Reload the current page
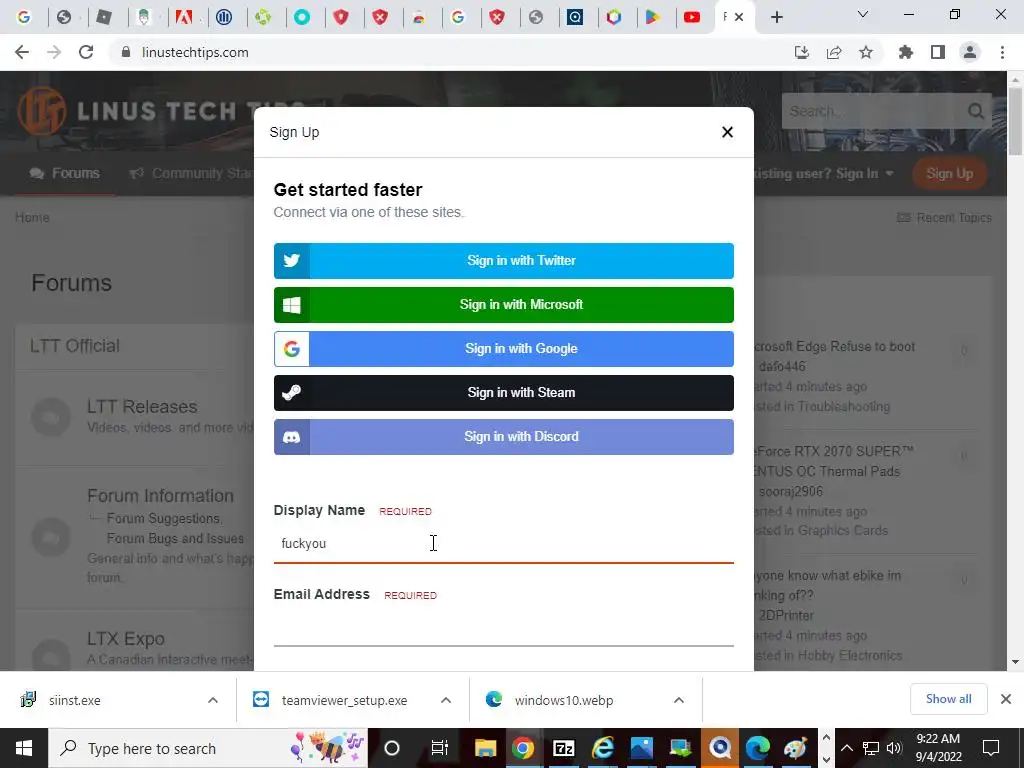 pos(86,52)
